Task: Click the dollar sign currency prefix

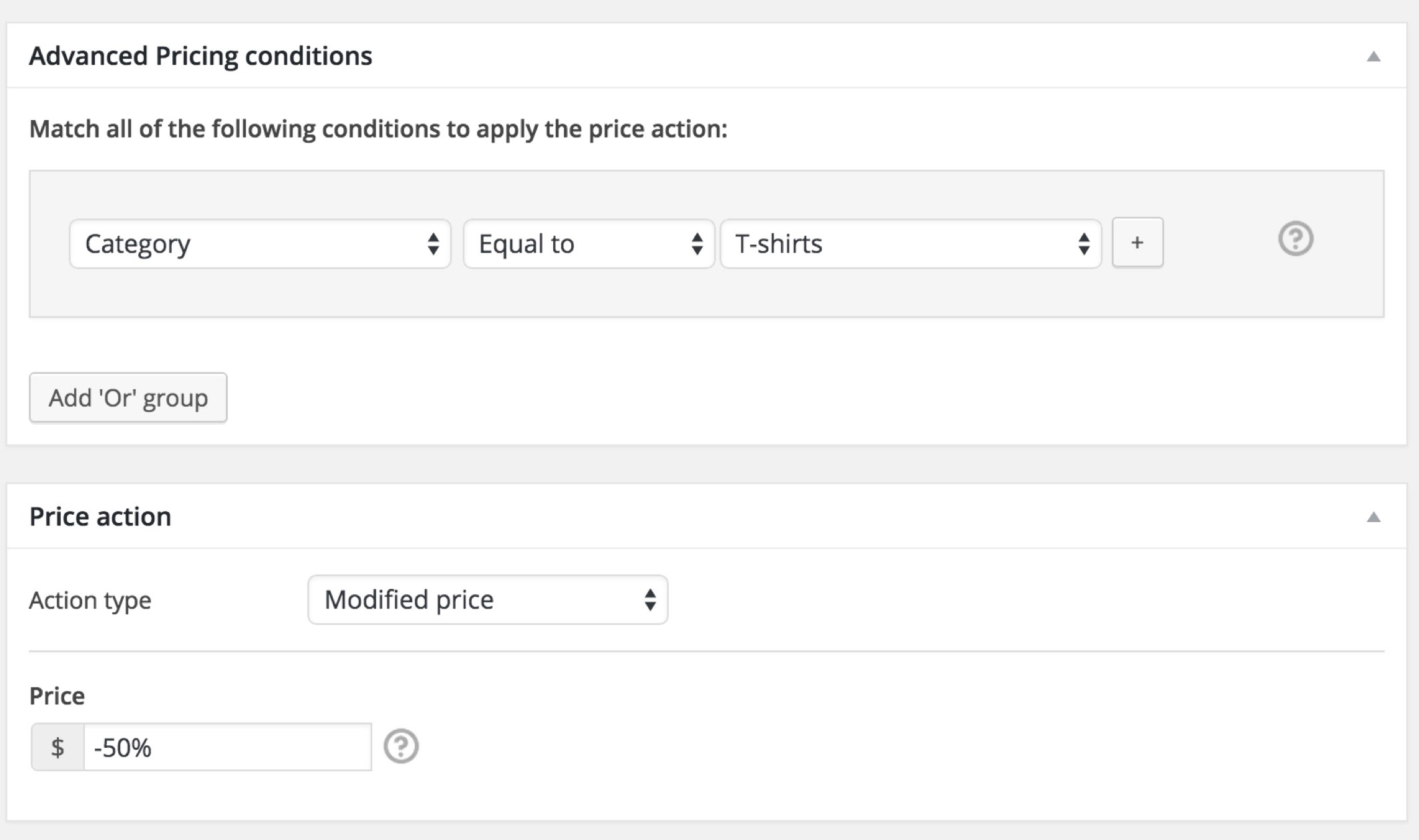Action: [x=57, y=747]
